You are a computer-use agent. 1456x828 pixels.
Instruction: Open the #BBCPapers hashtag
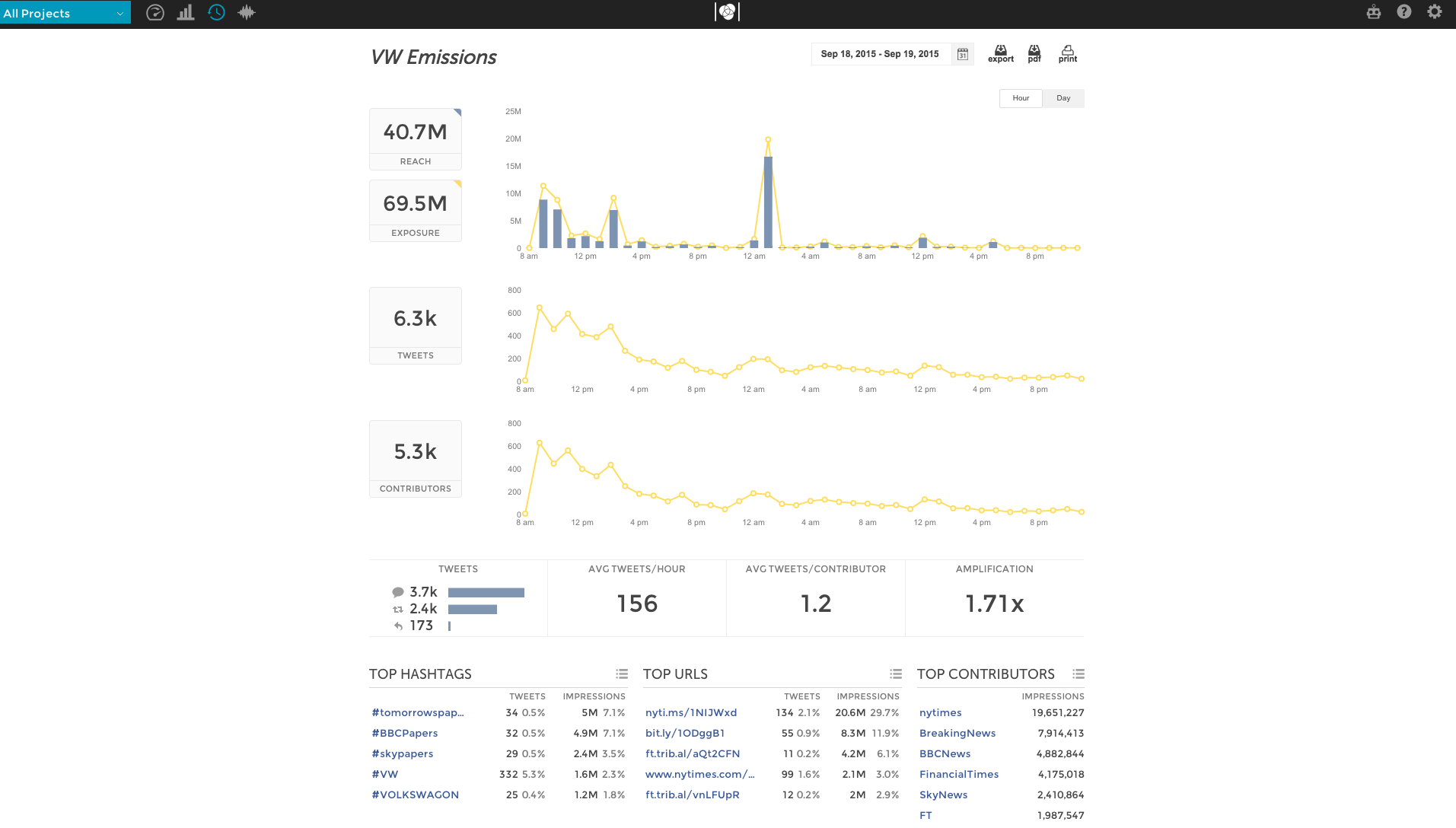[405, 734]
